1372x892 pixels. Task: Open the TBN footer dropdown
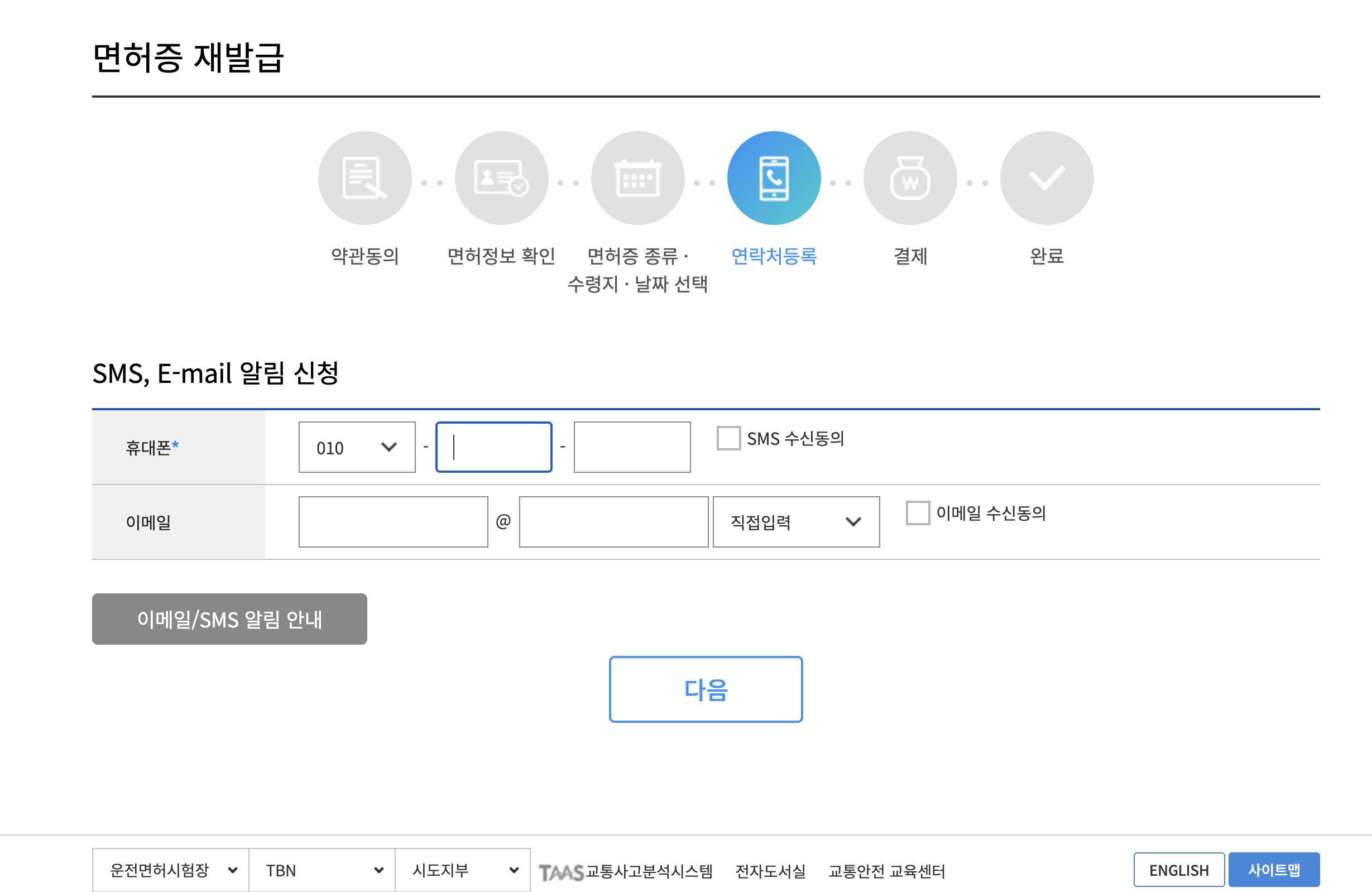[322, 870]
